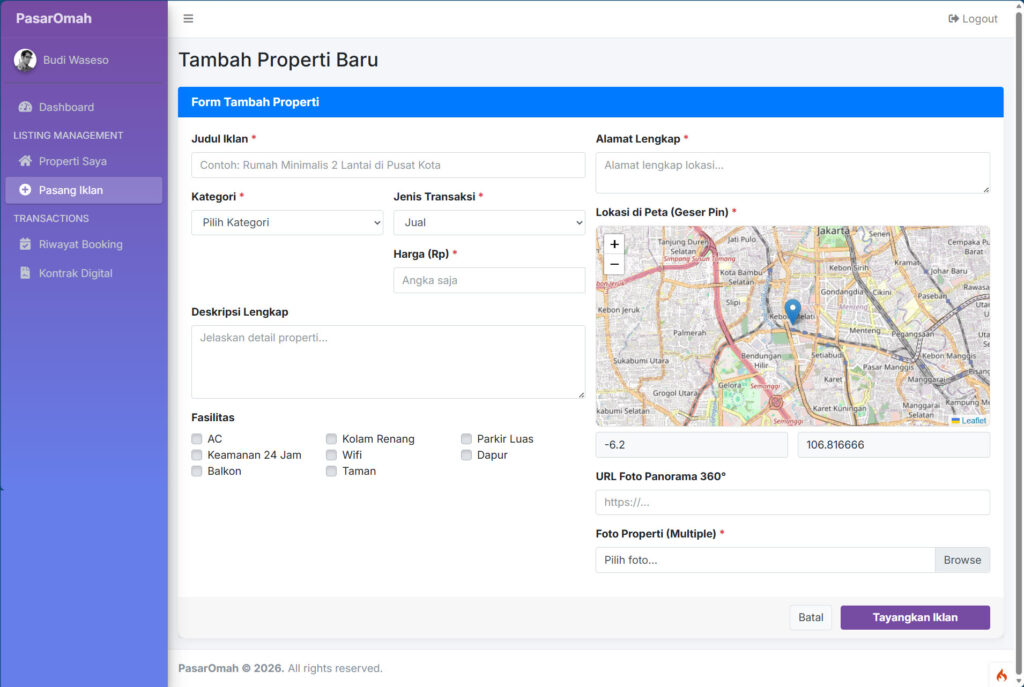Click the Dashboard speedometer icon
1024x687 pixels.
pos(25,107)
